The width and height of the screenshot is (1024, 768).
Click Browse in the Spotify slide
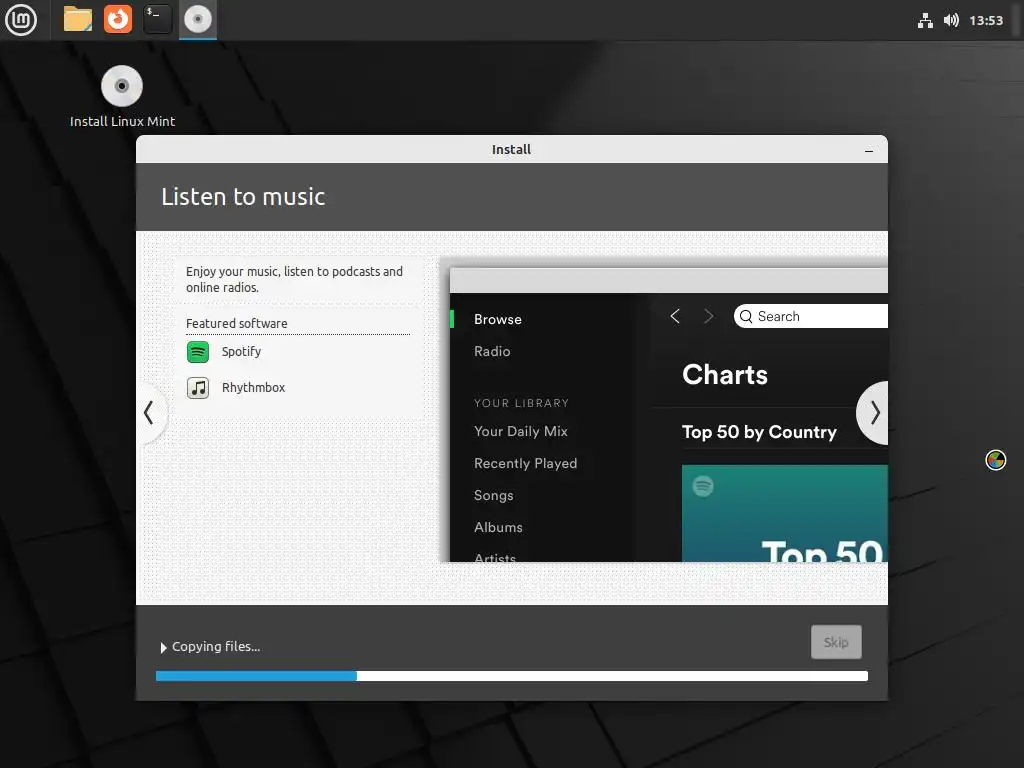(498, 319)
